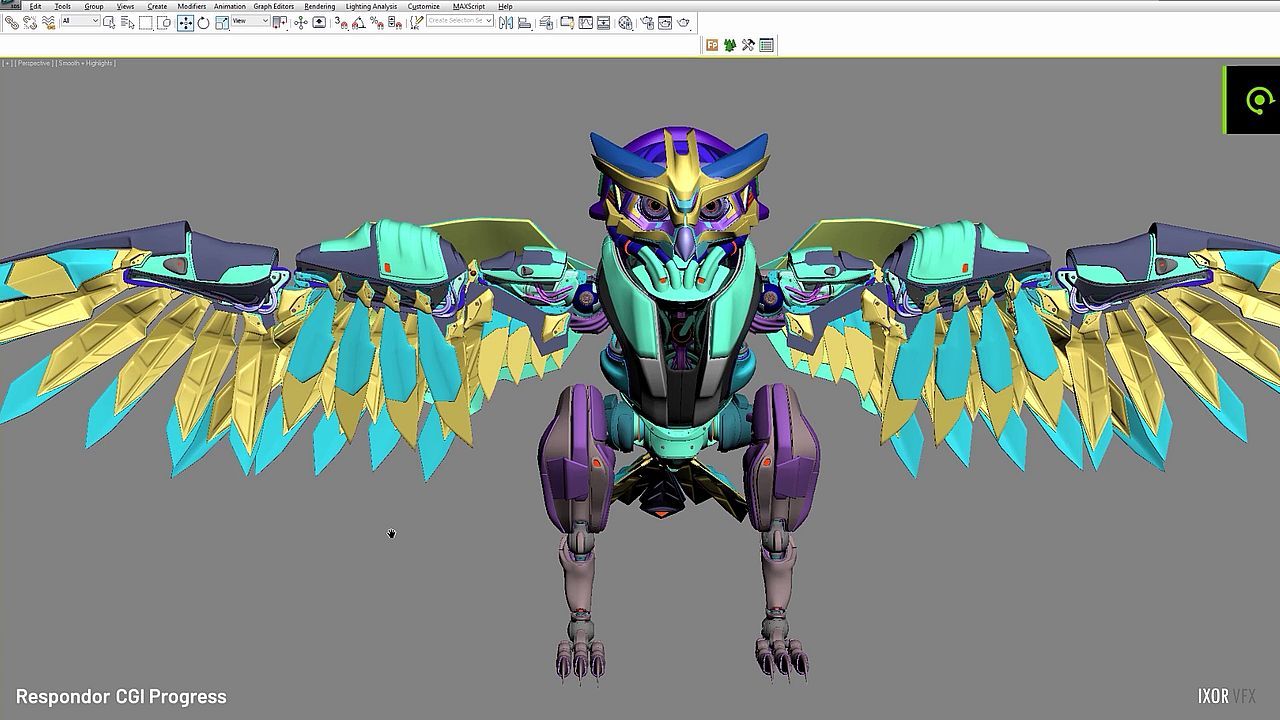The width and height of the screenshot is (1280, 720).
Task: Open the Rendering menu
Action: pyautogui.click(x=320, y=6)
